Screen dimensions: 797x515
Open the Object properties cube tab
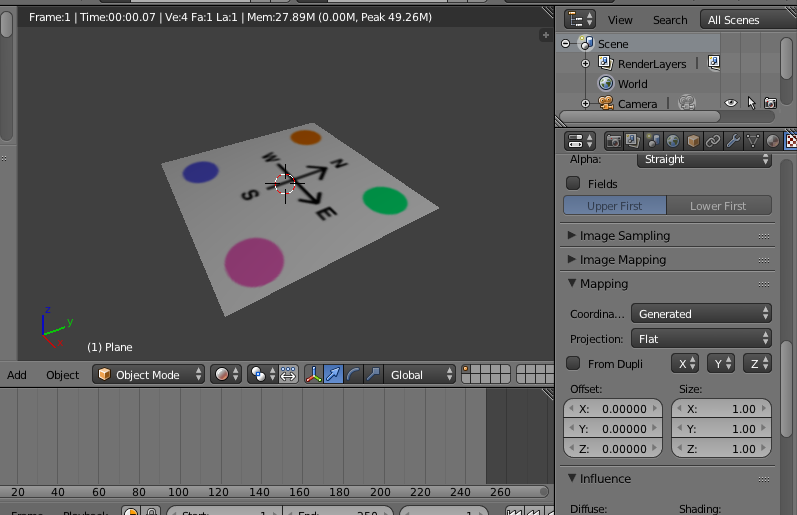point(693,141)
